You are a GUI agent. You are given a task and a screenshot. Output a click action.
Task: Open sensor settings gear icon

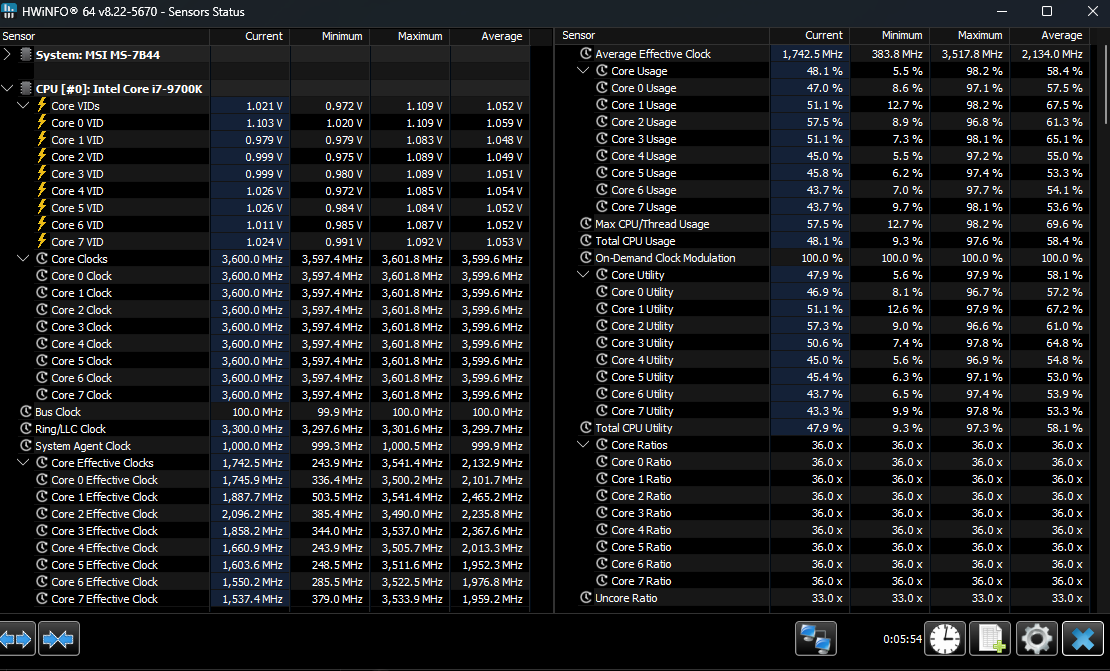click(x=1036, y=639)
